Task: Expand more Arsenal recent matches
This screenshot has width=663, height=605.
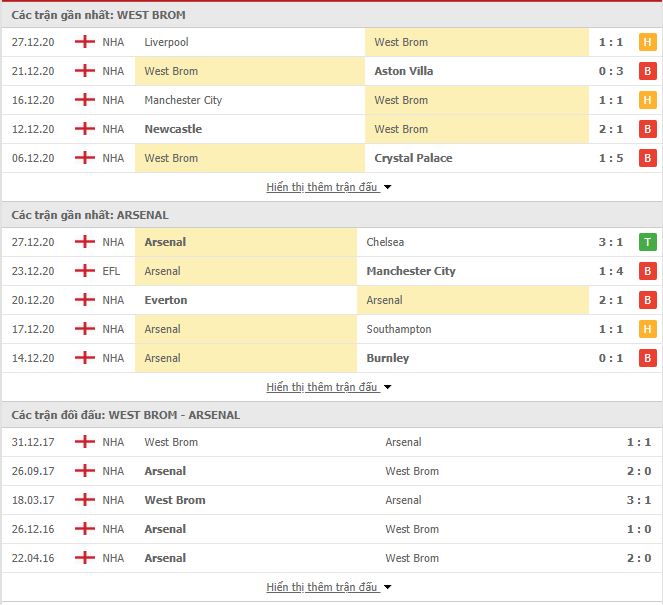Action: [x=329, y=387]
